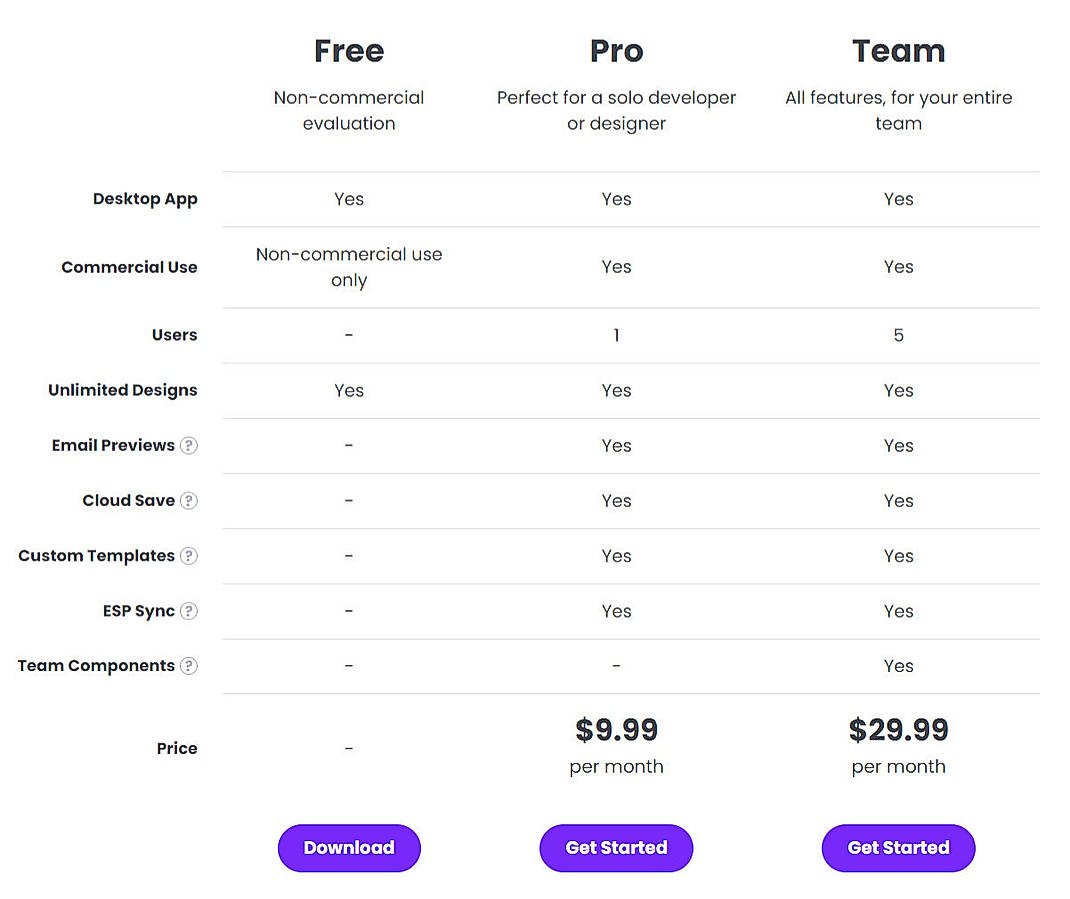Viewport: 1070px width, 899px height.
Task: Click Get Started under the Pro plan
Action: 616,847
